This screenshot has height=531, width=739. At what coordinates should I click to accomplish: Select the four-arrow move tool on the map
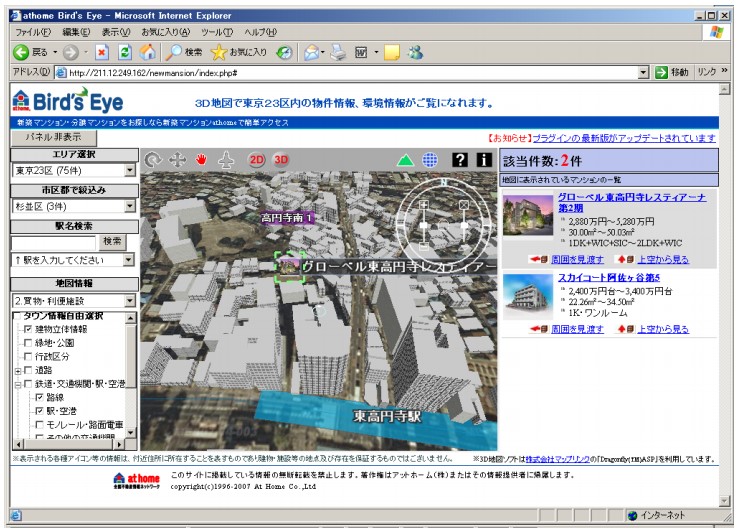coord(178,160)
